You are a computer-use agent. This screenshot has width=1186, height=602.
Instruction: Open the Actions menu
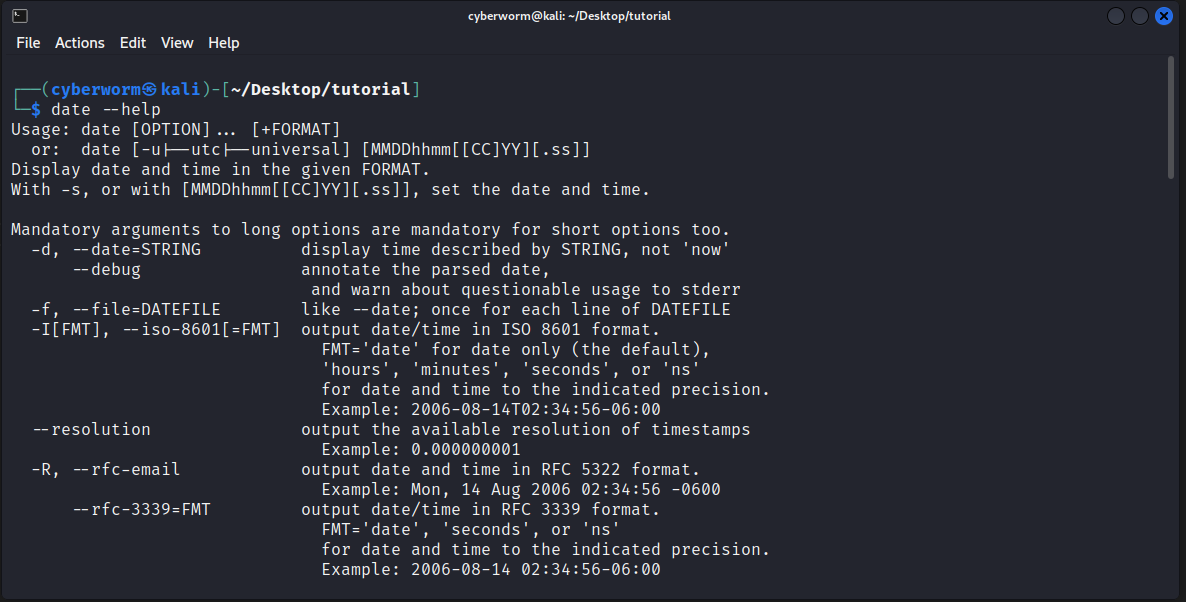[x=80, y=43]
